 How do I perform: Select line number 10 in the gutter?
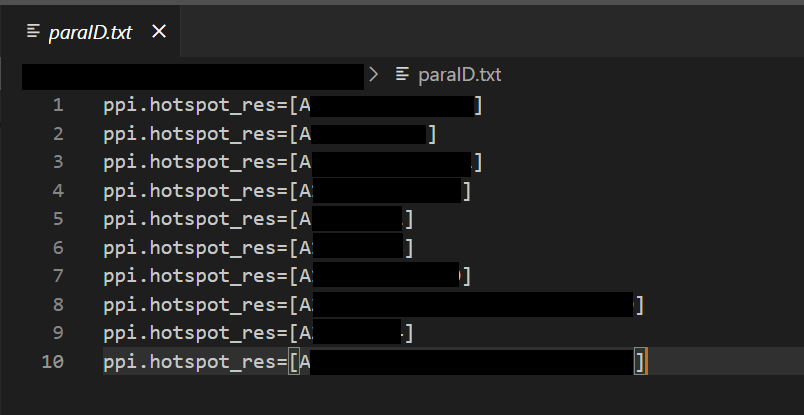(x=52, y=361)
